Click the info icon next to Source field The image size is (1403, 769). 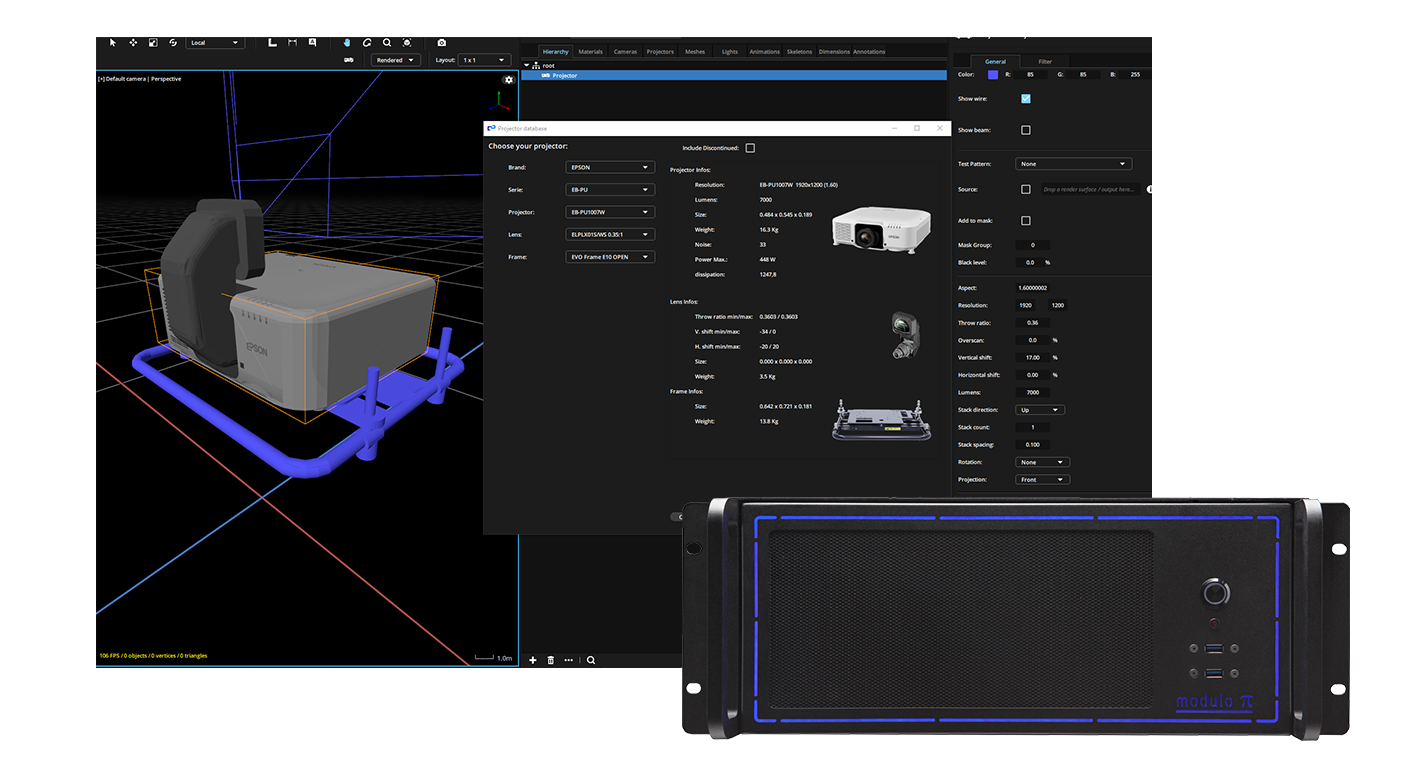(1149, 189)
